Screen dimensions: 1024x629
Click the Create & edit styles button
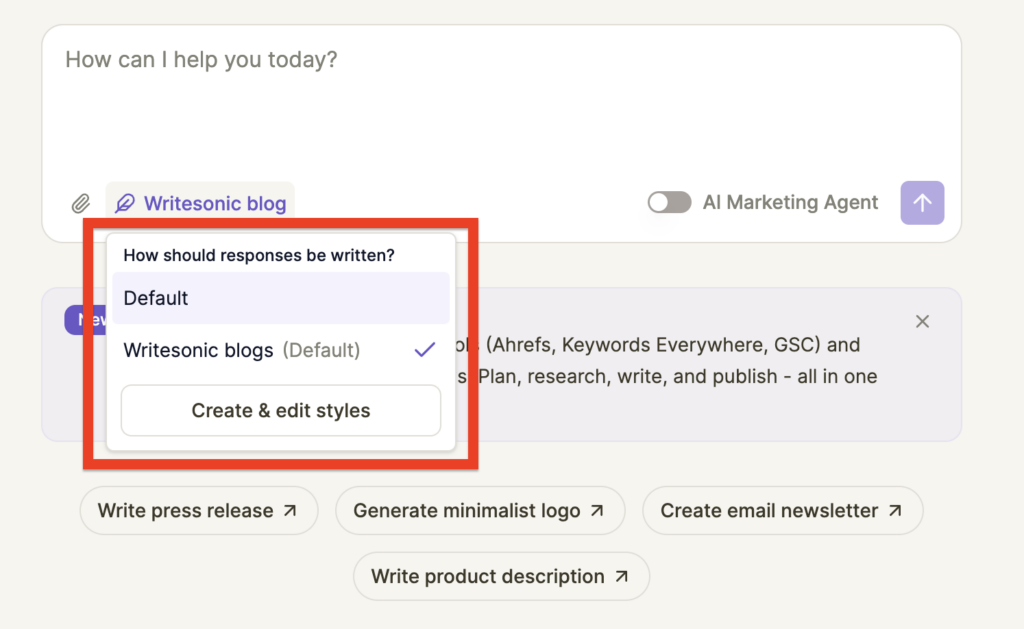point(281,410)
